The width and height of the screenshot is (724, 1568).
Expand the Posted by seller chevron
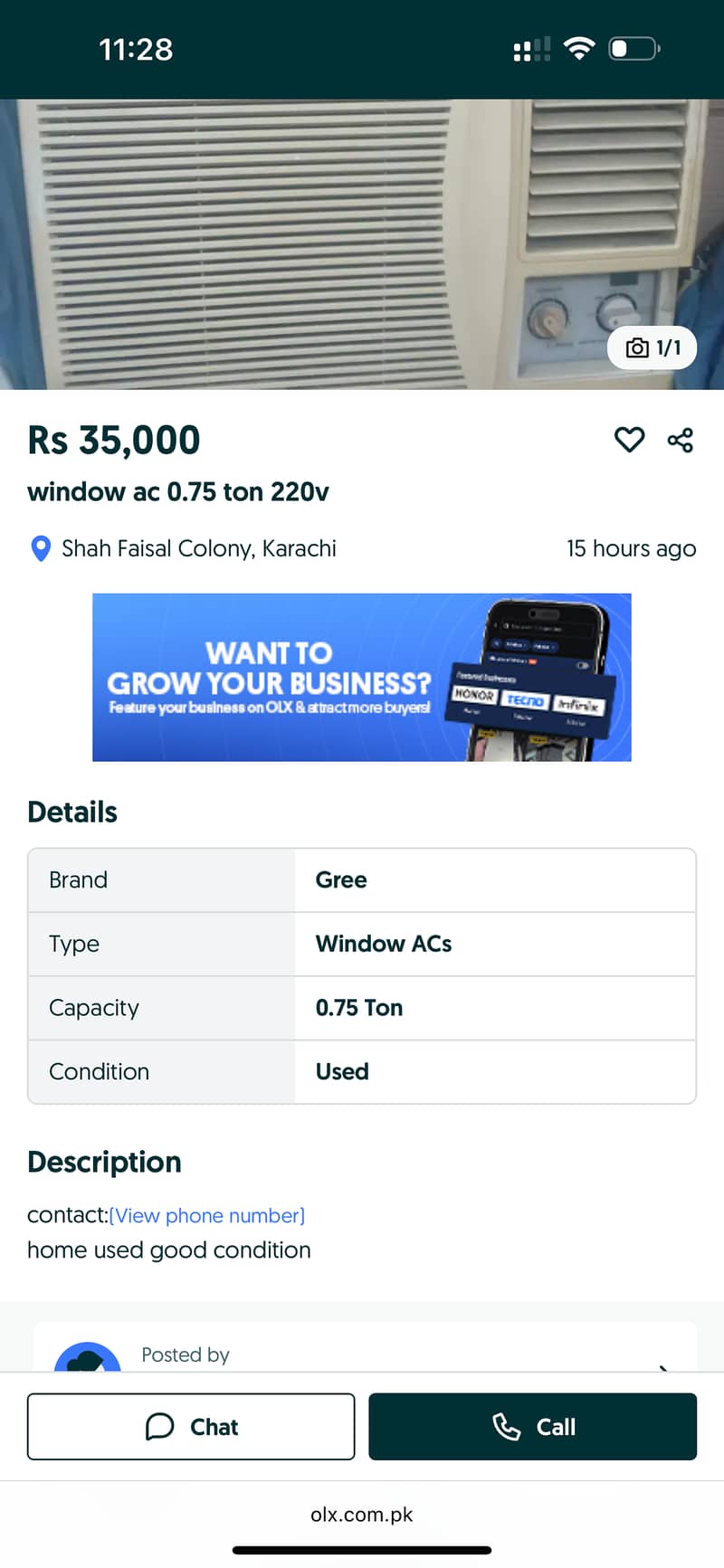663,1366
